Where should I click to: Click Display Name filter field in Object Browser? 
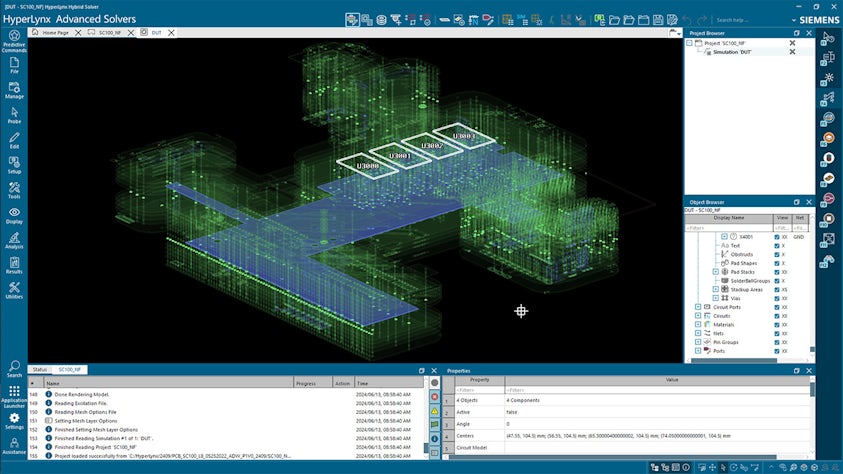[728, 228]
